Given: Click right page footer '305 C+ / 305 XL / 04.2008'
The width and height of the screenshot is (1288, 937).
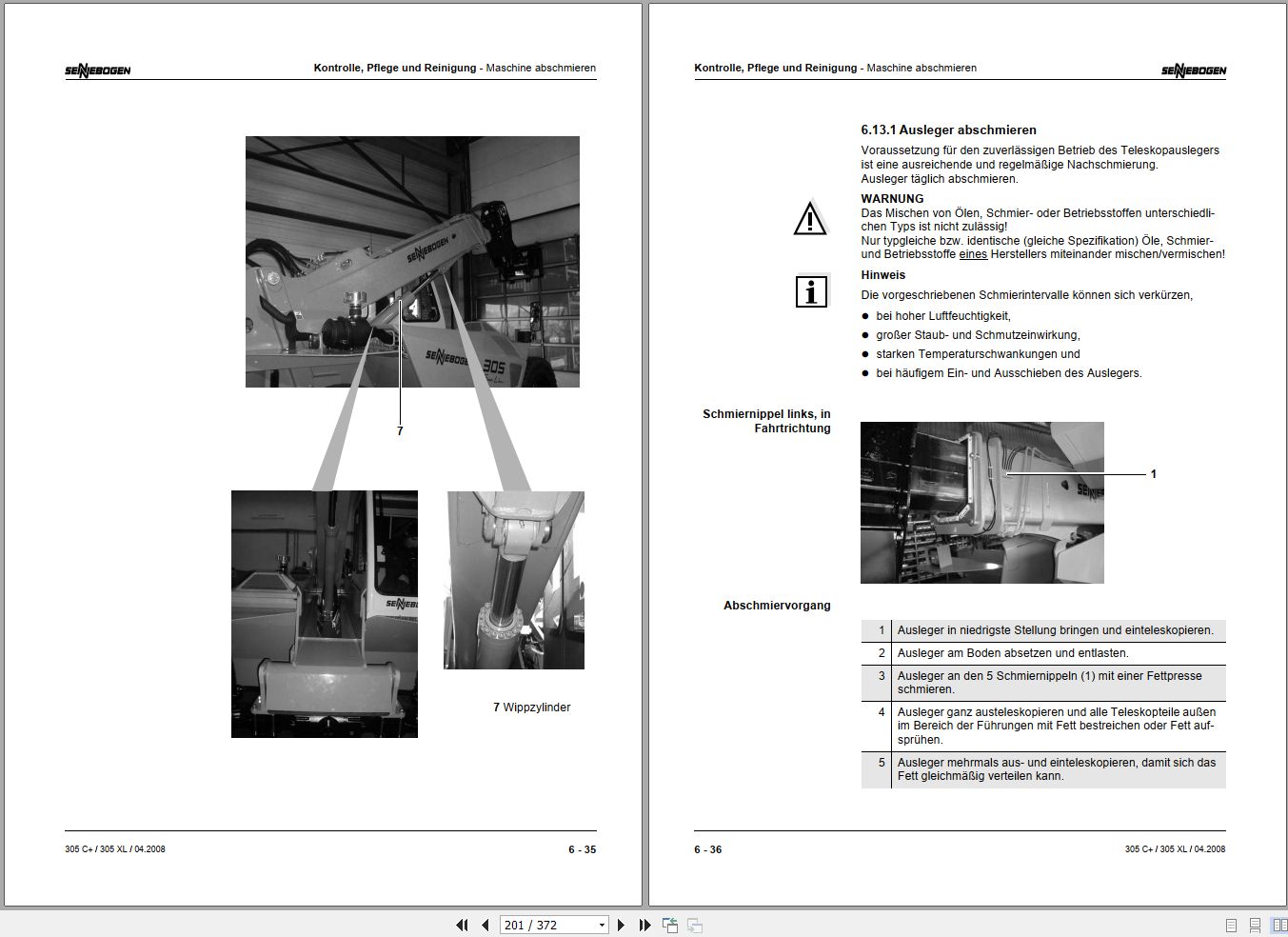Looking at the screenshot, I should coord(1176,849).
